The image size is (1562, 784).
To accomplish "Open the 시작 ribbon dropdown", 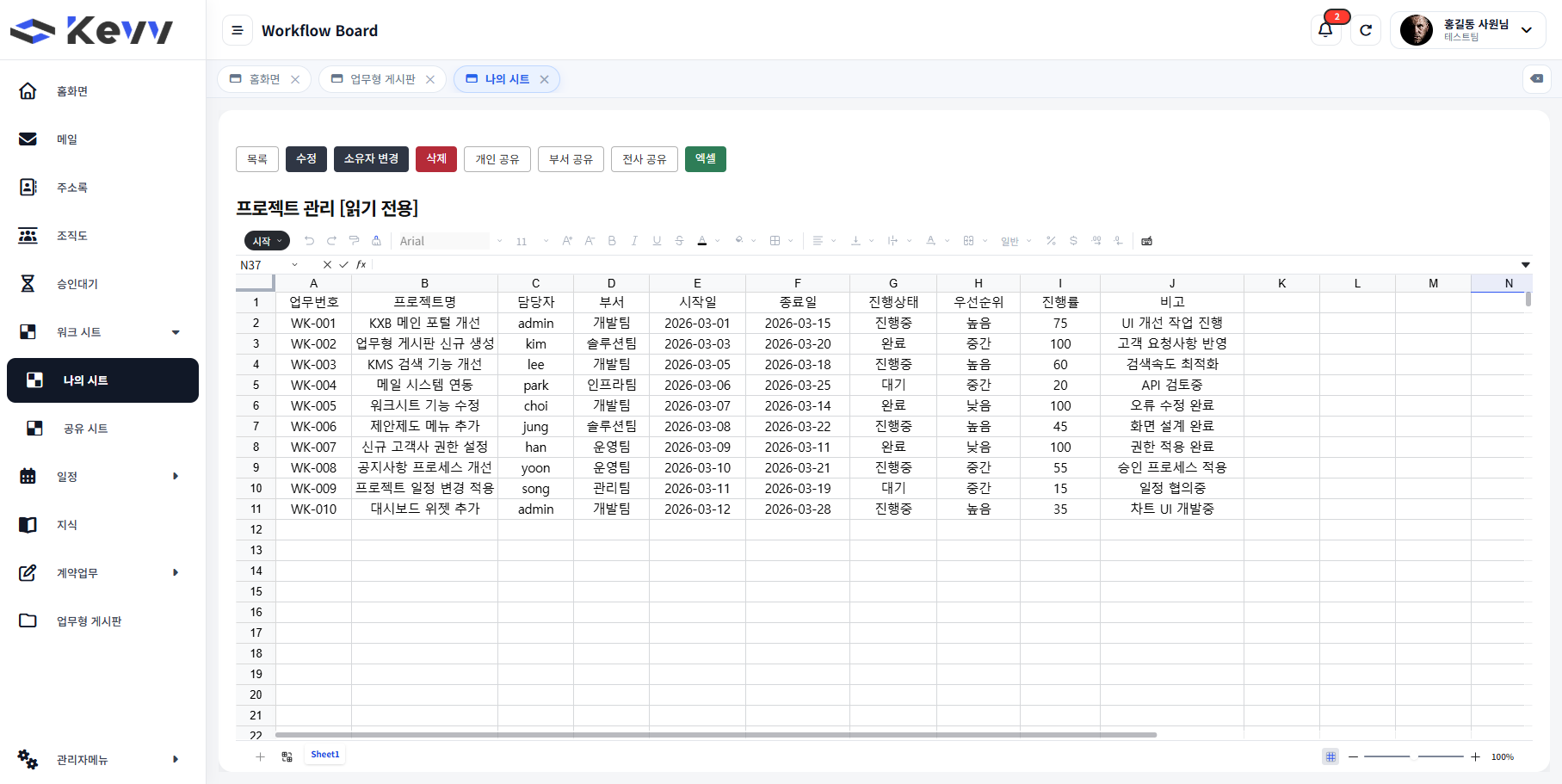I will coord(267,241).
